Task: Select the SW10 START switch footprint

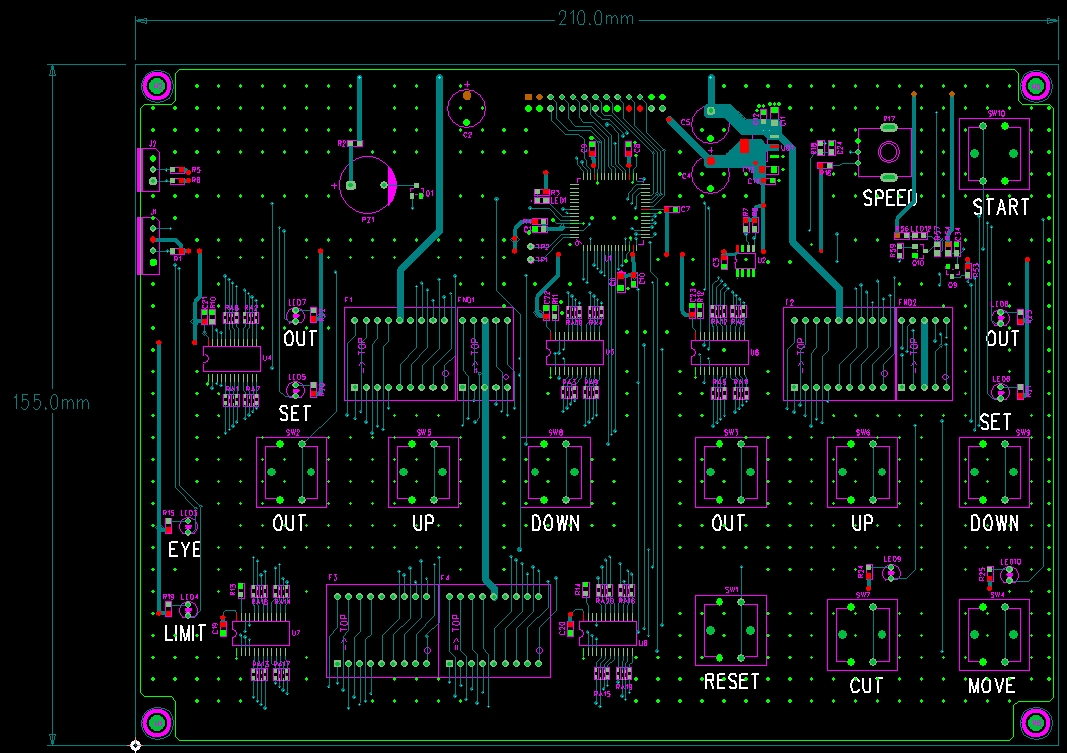Action: pos(995,153)
